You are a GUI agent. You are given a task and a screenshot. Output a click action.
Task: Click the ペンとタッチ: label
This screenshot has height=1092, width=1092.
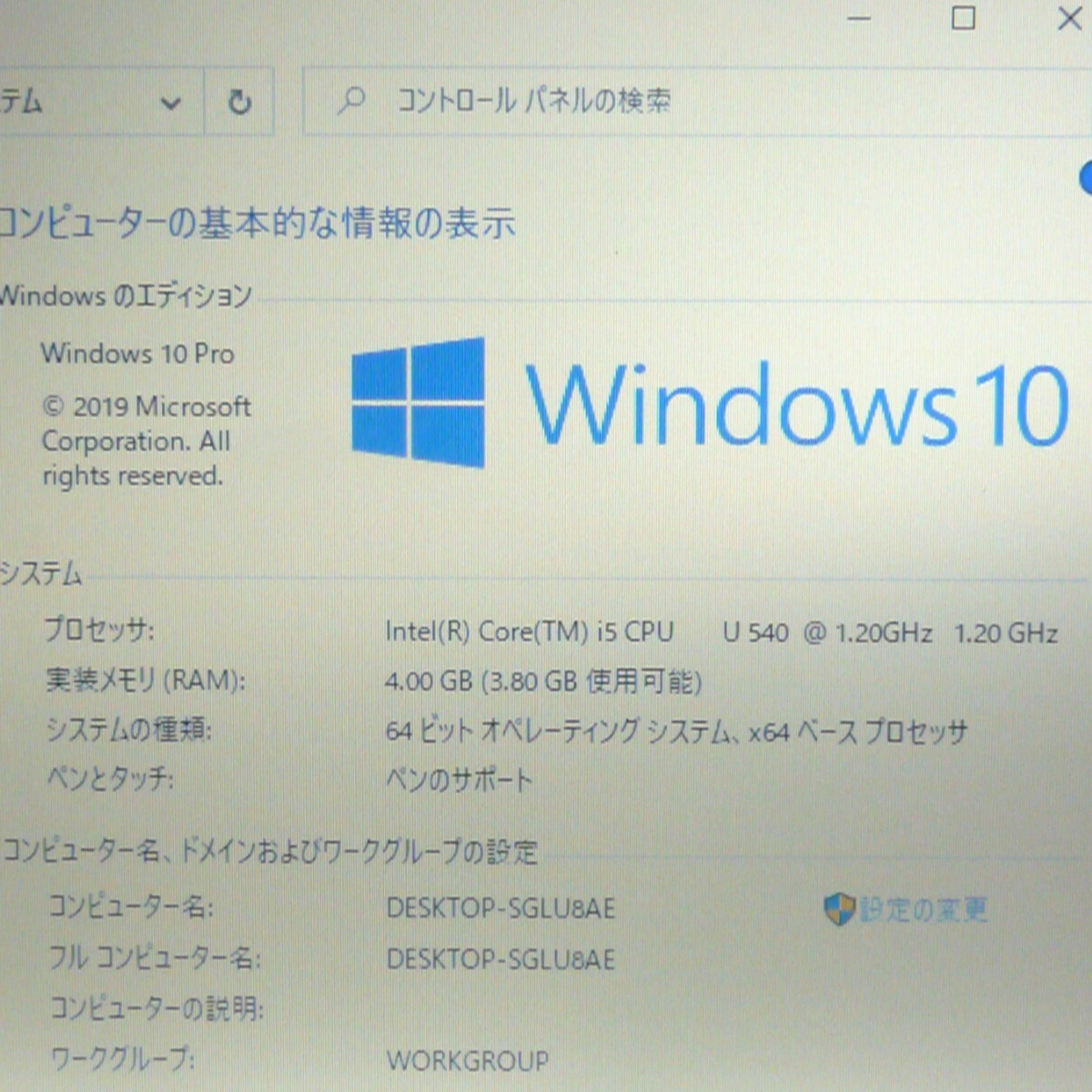click(x=109, y=779)
